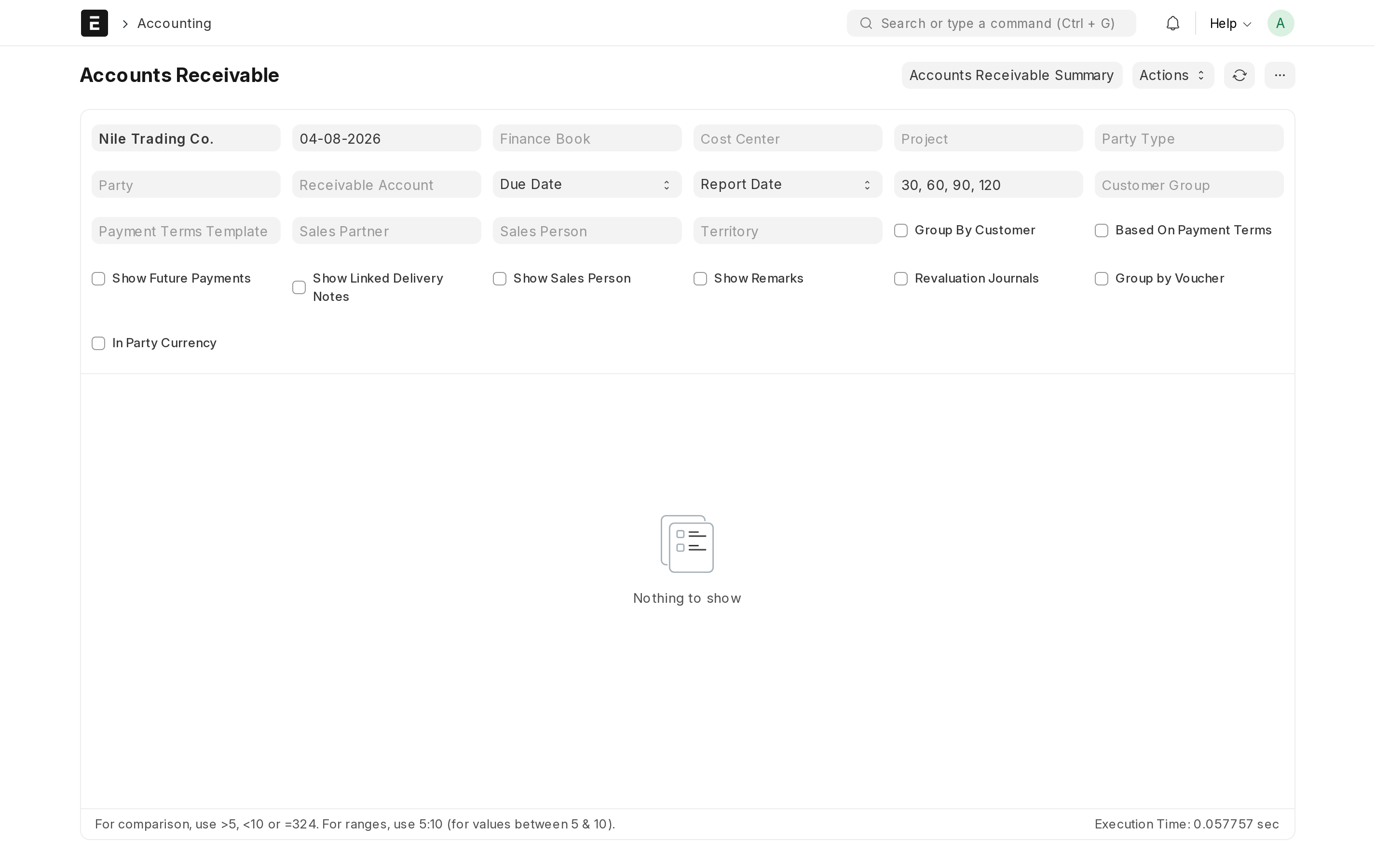Open the Due Date ageing dropdown

click(587, 184)
